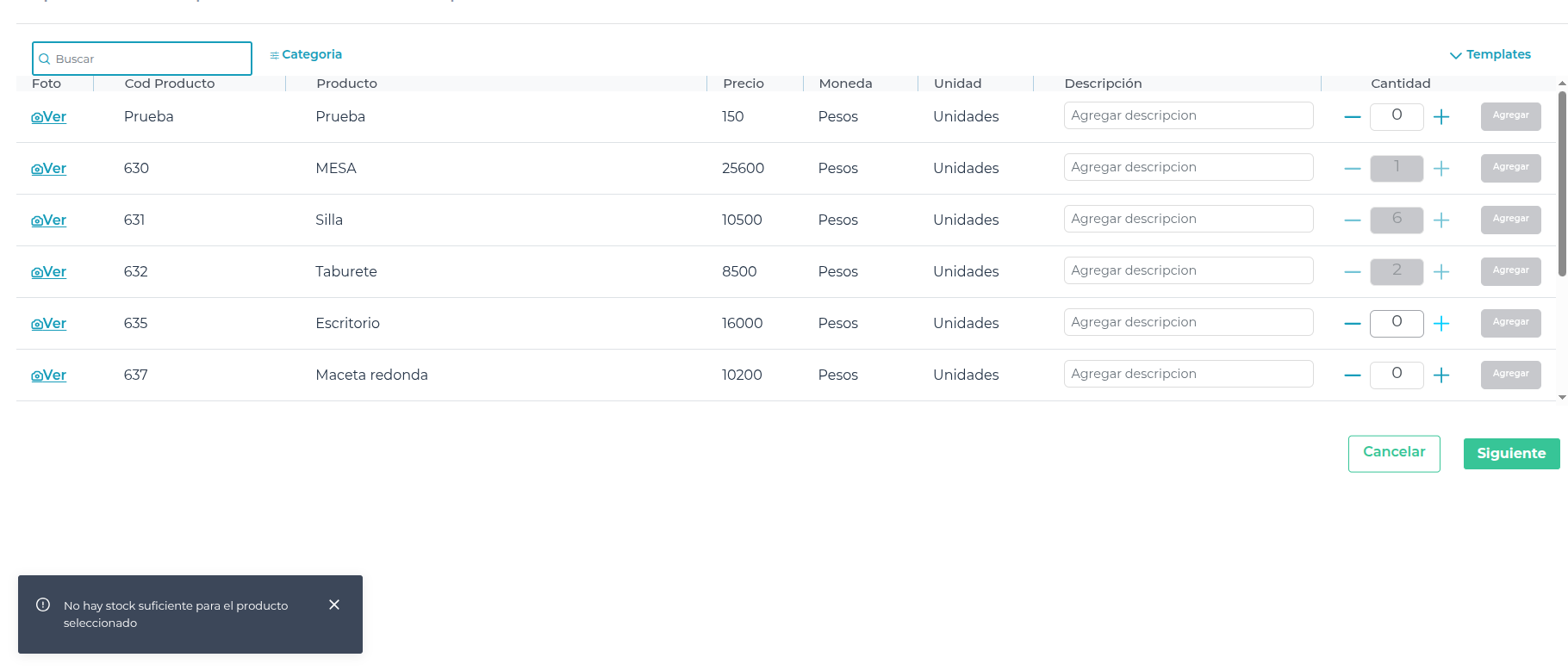Open the Ver photo link for Taburete
Image resolution: width=1568 pixels, height=670 pixels.
49,272
